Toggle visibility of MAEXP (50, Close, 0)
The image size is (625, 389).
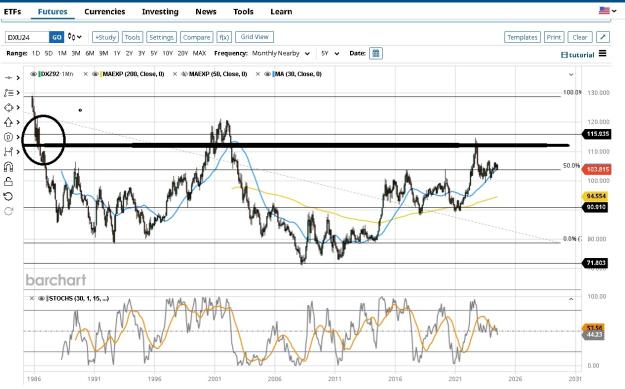pos(184,74)
